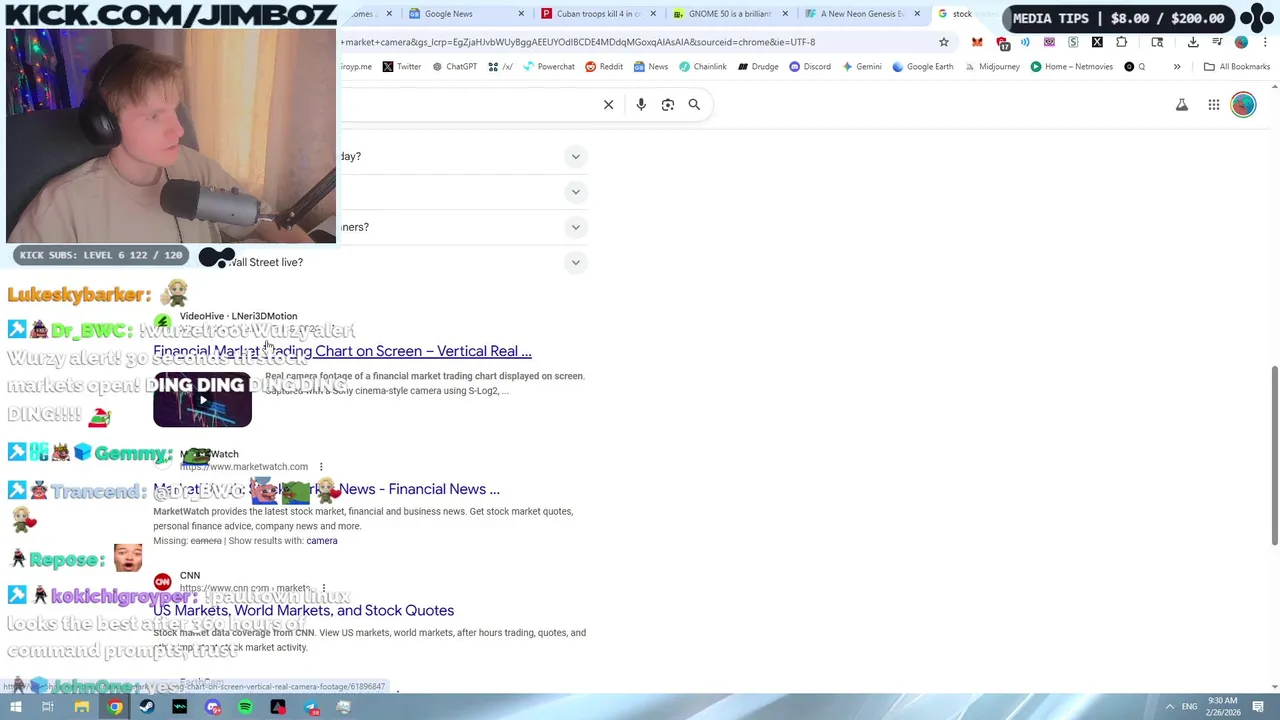
Task: Open the Powerchat bookmark
Action: 548,66
